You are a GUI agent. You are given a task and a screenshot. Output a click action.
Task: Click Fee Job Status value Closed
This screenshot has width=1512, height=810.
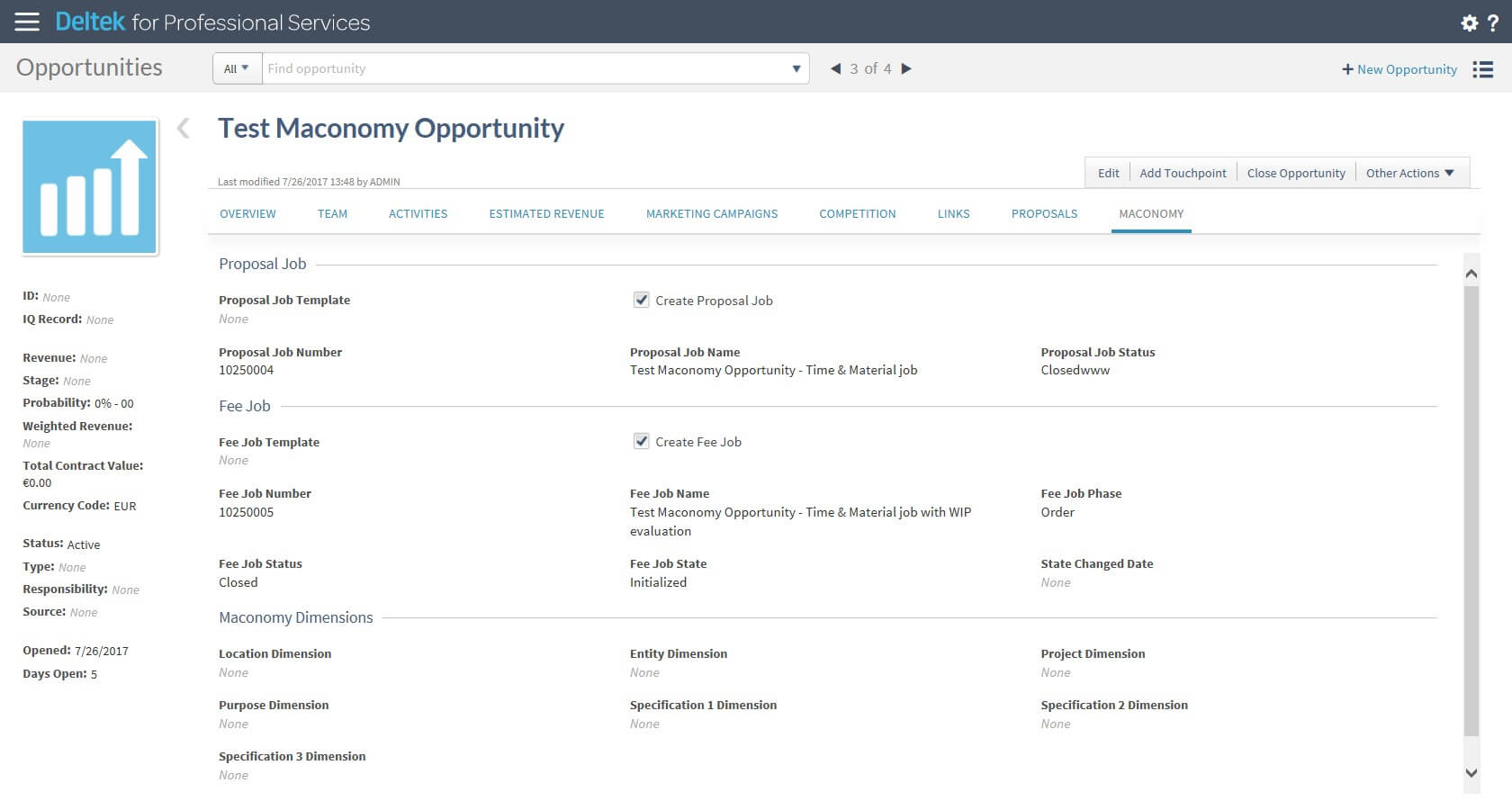pos(238,582)
